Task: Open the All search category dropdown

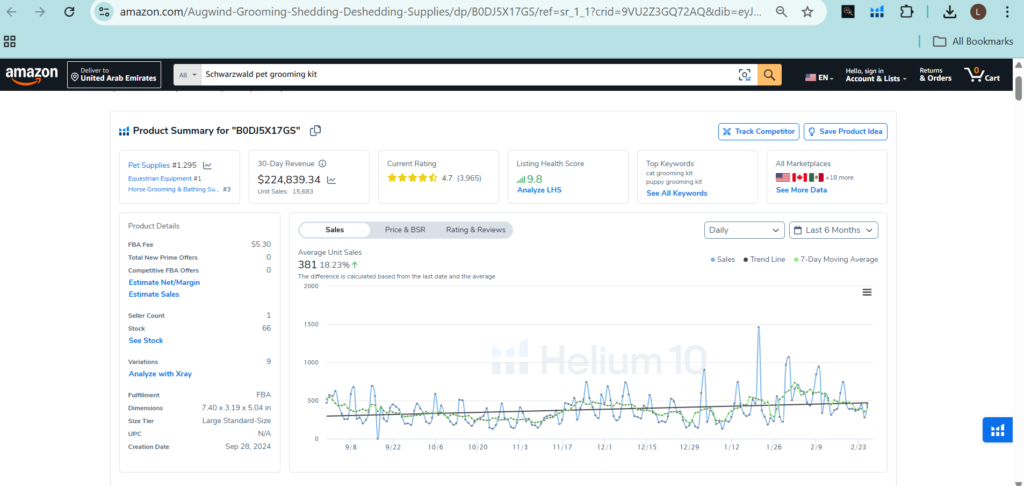Action: click(187, 75)
